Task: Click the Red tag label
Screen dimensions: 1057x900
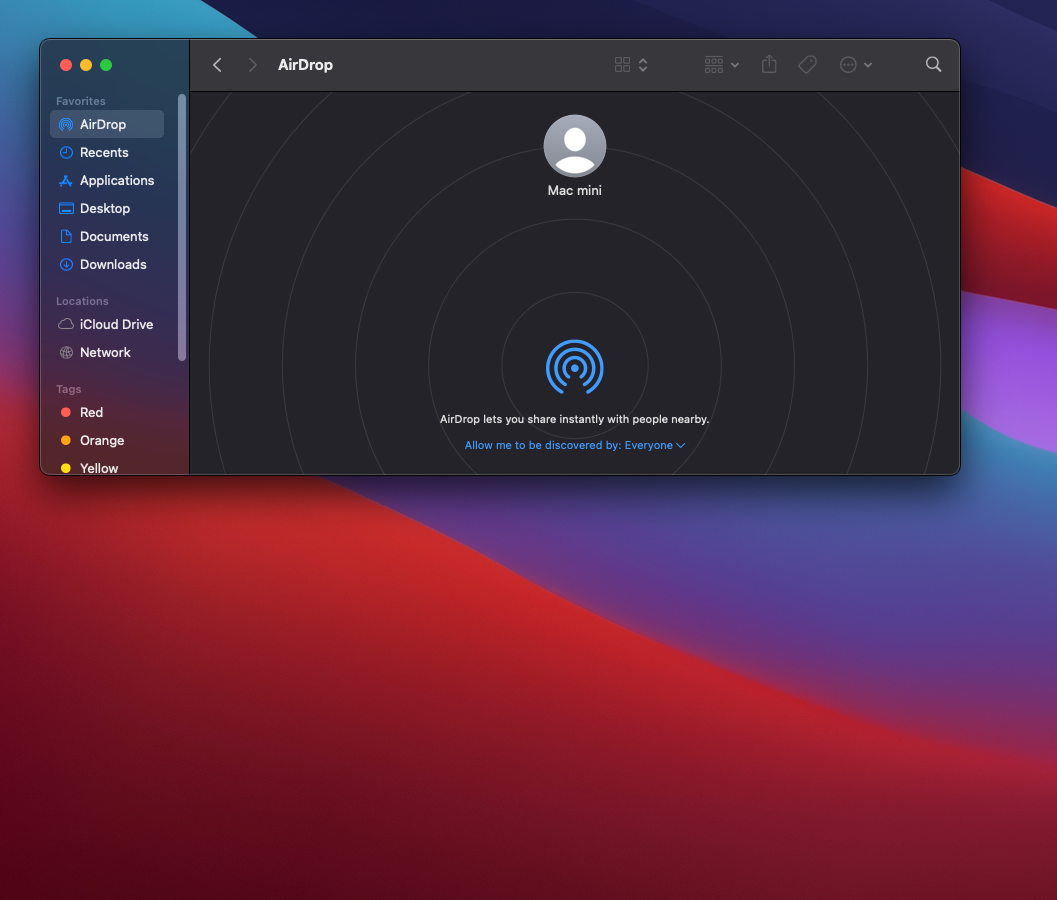Action: click(x=92, y=413)
